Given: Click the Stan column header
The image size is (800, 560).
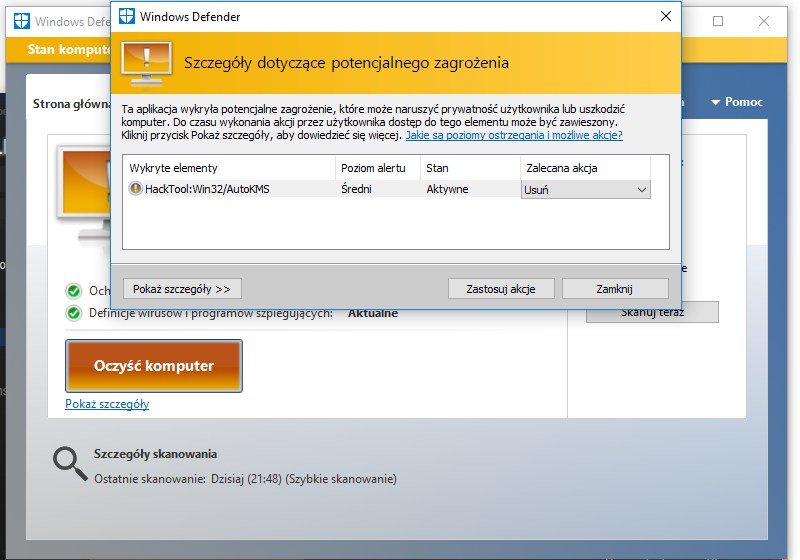Looking at the screenshot, I should [470, 168].
